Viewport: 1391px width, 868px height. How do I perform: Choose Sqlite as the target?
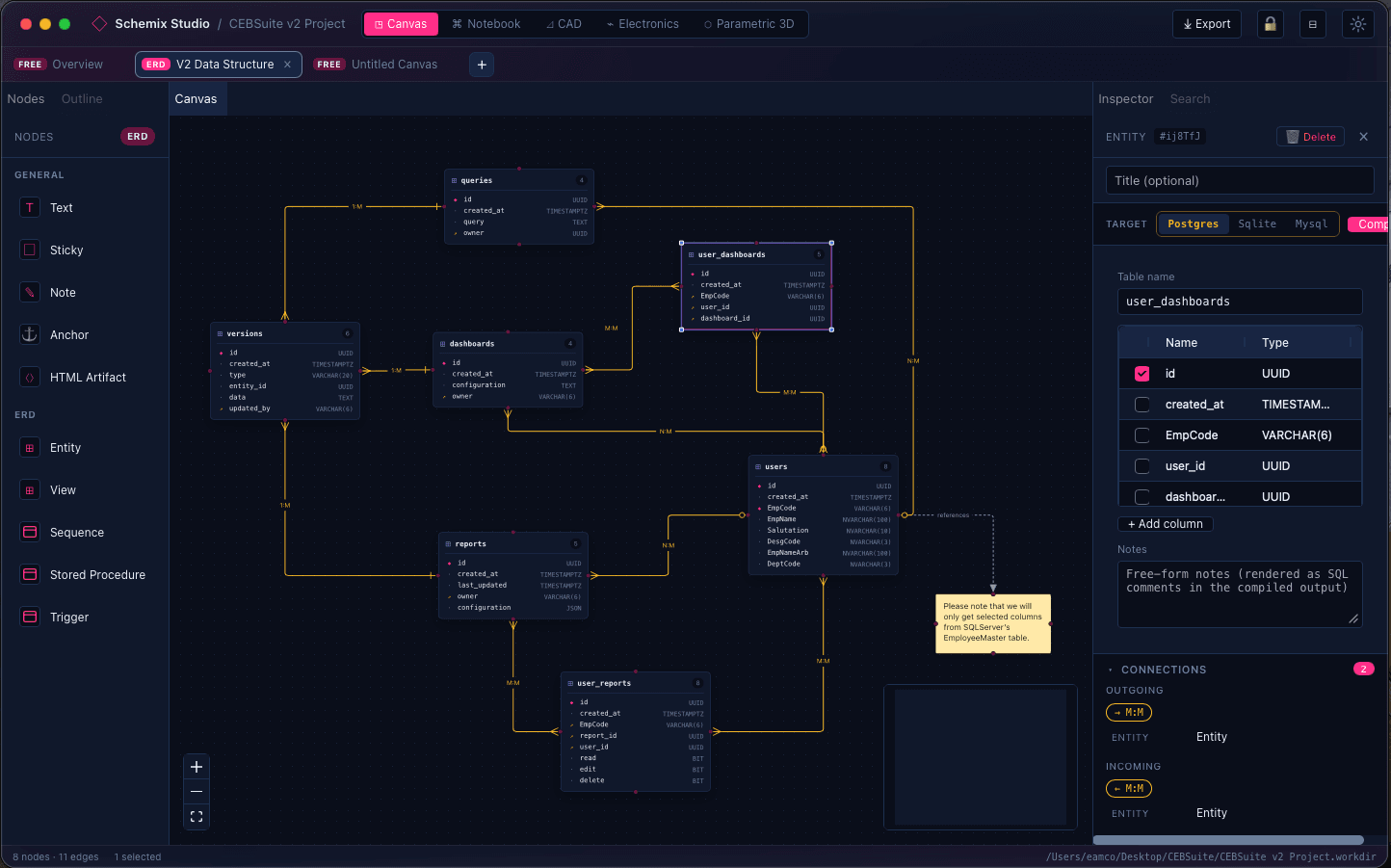tap(1257, 224)
